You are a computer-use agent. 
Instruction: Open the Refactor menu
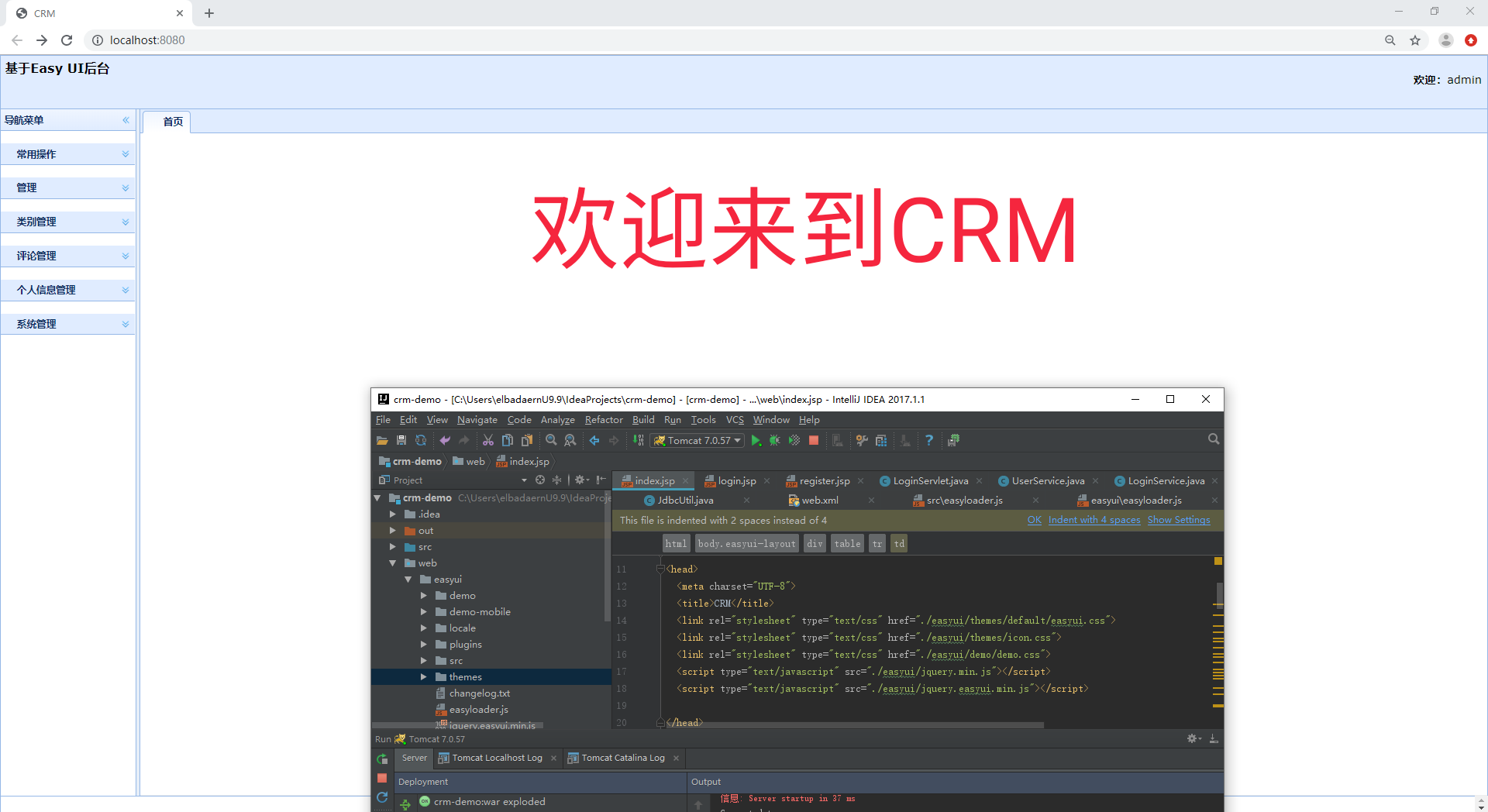[x=604, y=420]
